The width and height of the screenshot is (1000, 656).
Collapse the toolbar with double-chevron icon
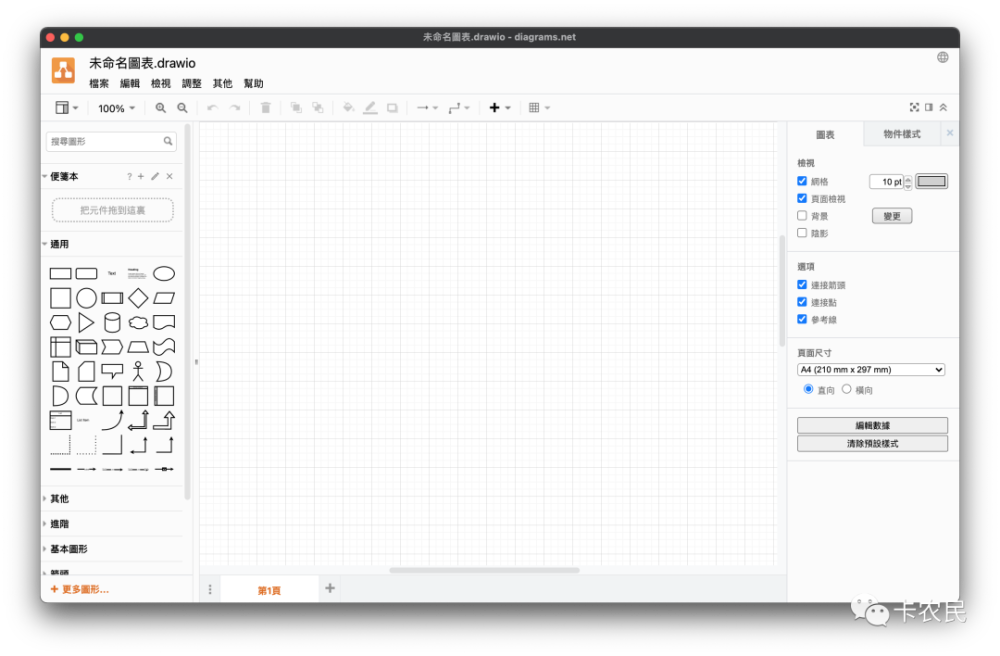tap(943, 107)
